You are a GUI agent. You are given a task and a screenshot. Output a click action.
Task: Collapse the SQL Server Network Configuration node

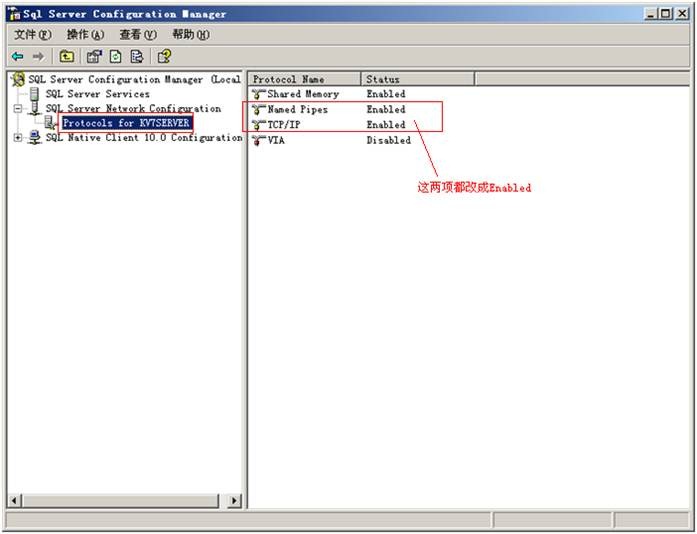click(x=18, y=108)
